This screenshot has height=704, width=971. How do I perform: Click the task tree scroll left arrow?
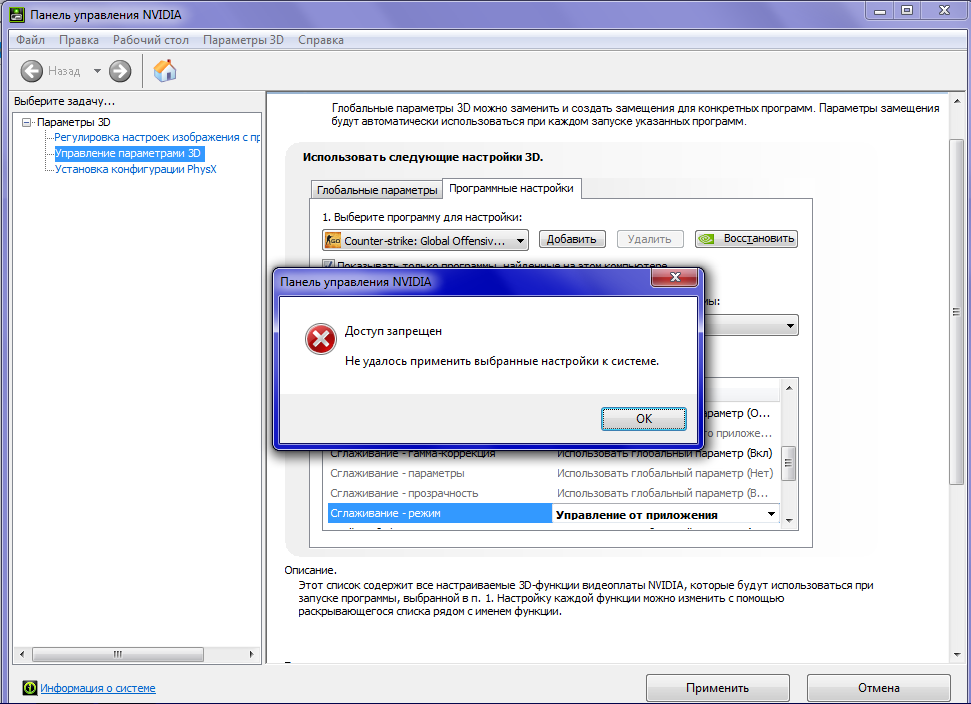coord(22,654)
